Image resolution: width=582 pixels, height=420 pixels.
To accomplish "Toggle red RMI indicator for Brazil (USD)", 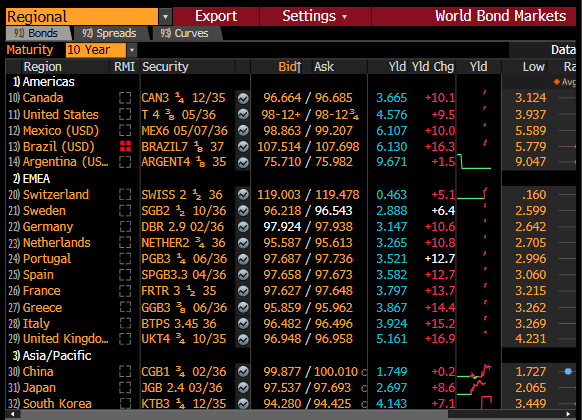I will coord(125,147).
